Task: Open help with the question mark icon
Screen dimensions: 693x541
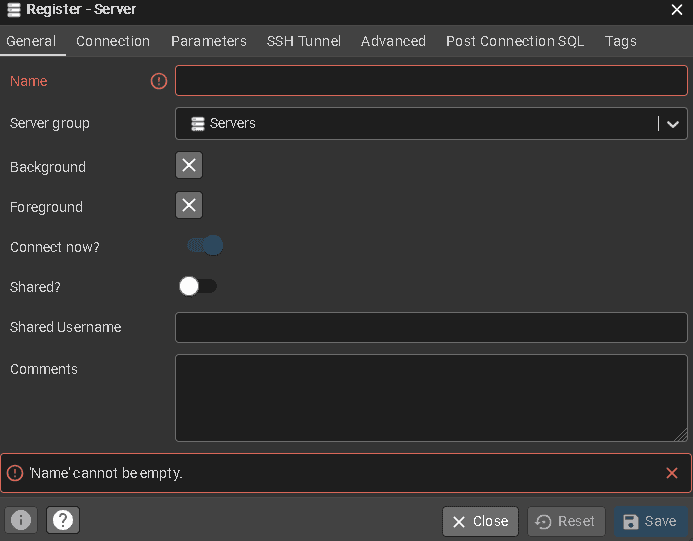Action: pyautogui.click(x=62, y=520)
